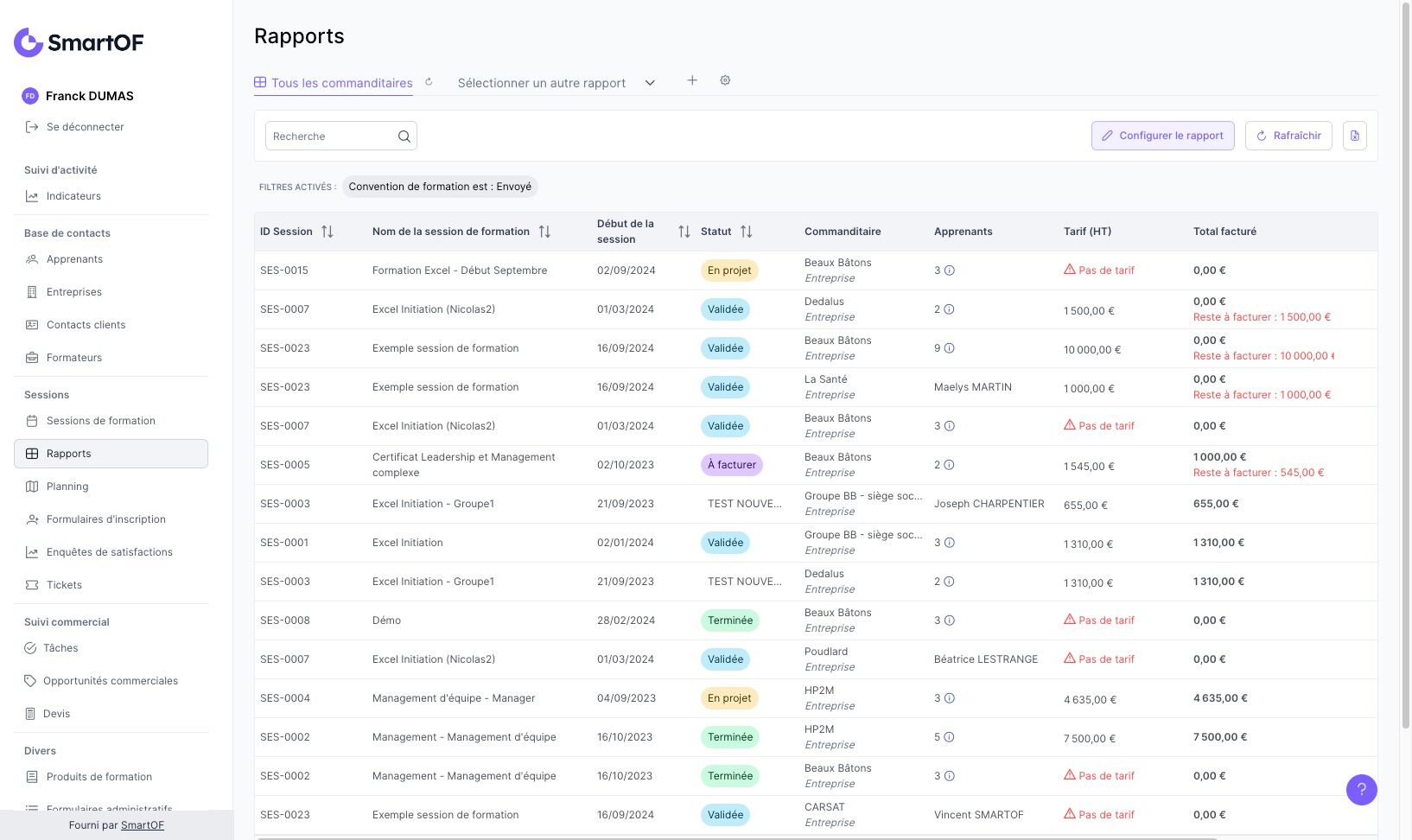1412x840 pixels.
Task: Select the Tous les commanditaires tab
Action: click(334, 83)
